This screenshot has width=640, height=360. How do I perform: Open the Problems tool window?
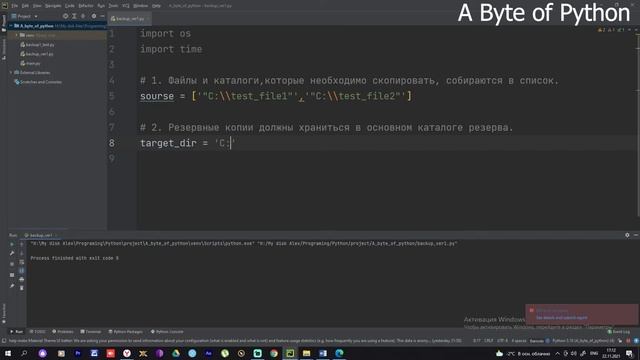63,332
